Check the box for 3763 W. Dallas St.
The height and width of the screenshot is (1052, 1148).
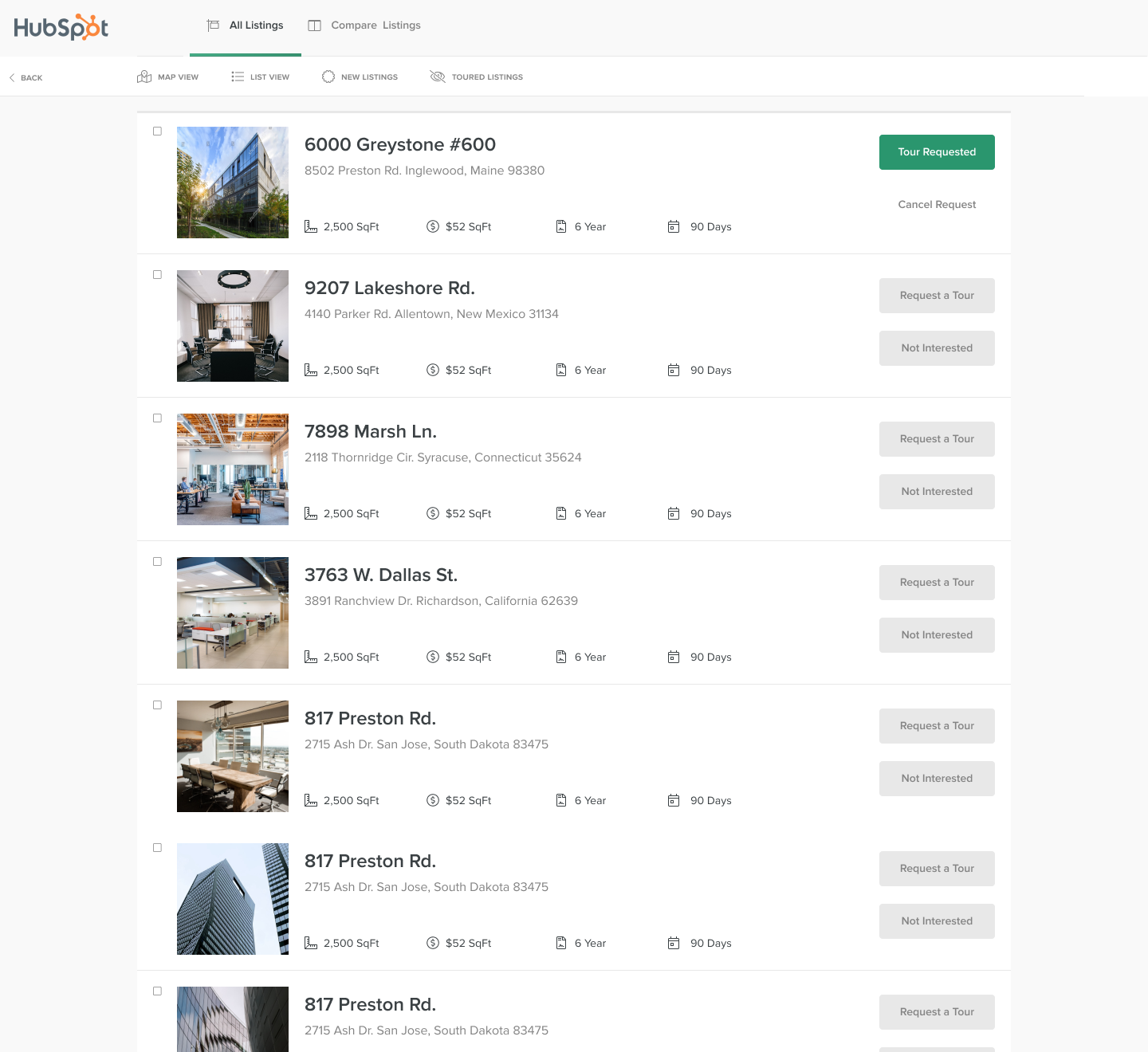(x=157, y=562)
